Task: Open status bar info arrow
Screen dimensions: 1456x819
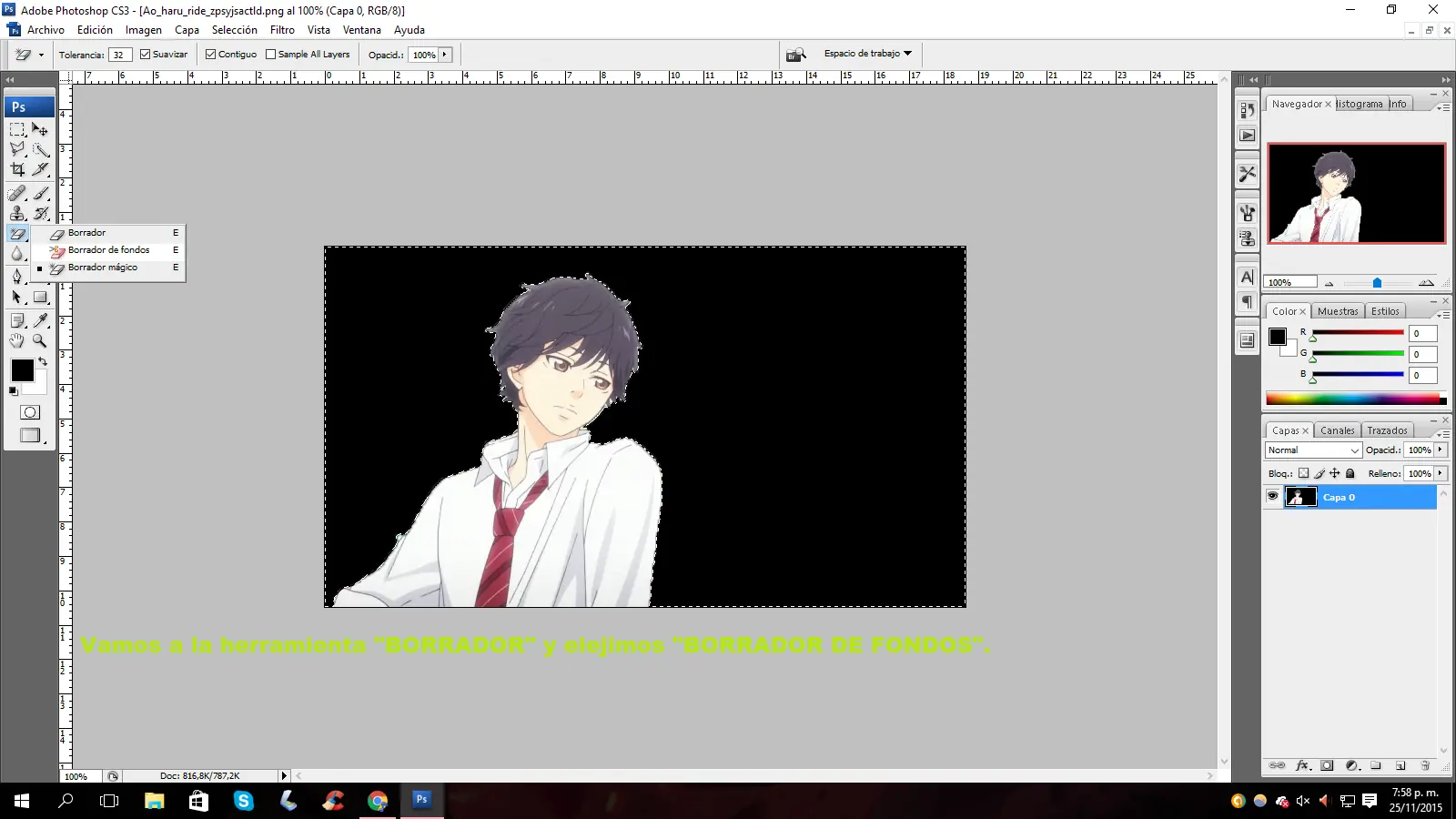Action: click(x=284, y=776)
